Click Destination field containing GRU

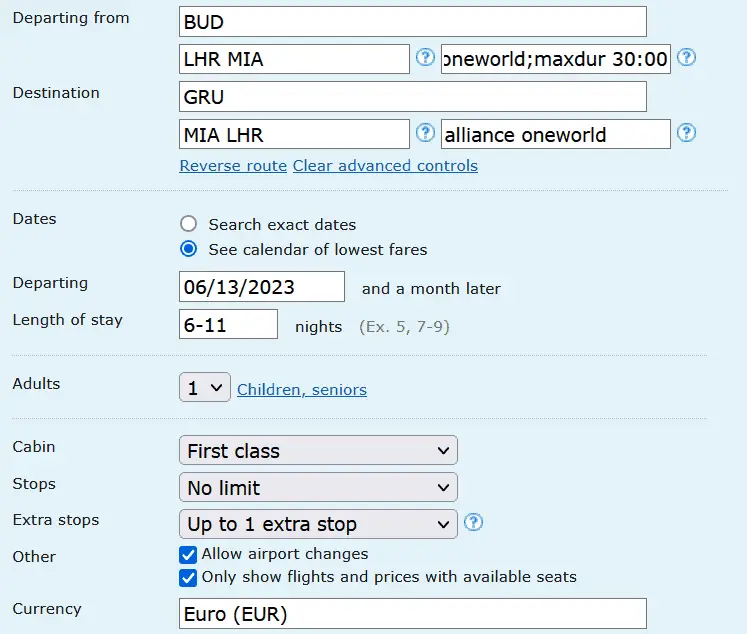click(412, 97)
